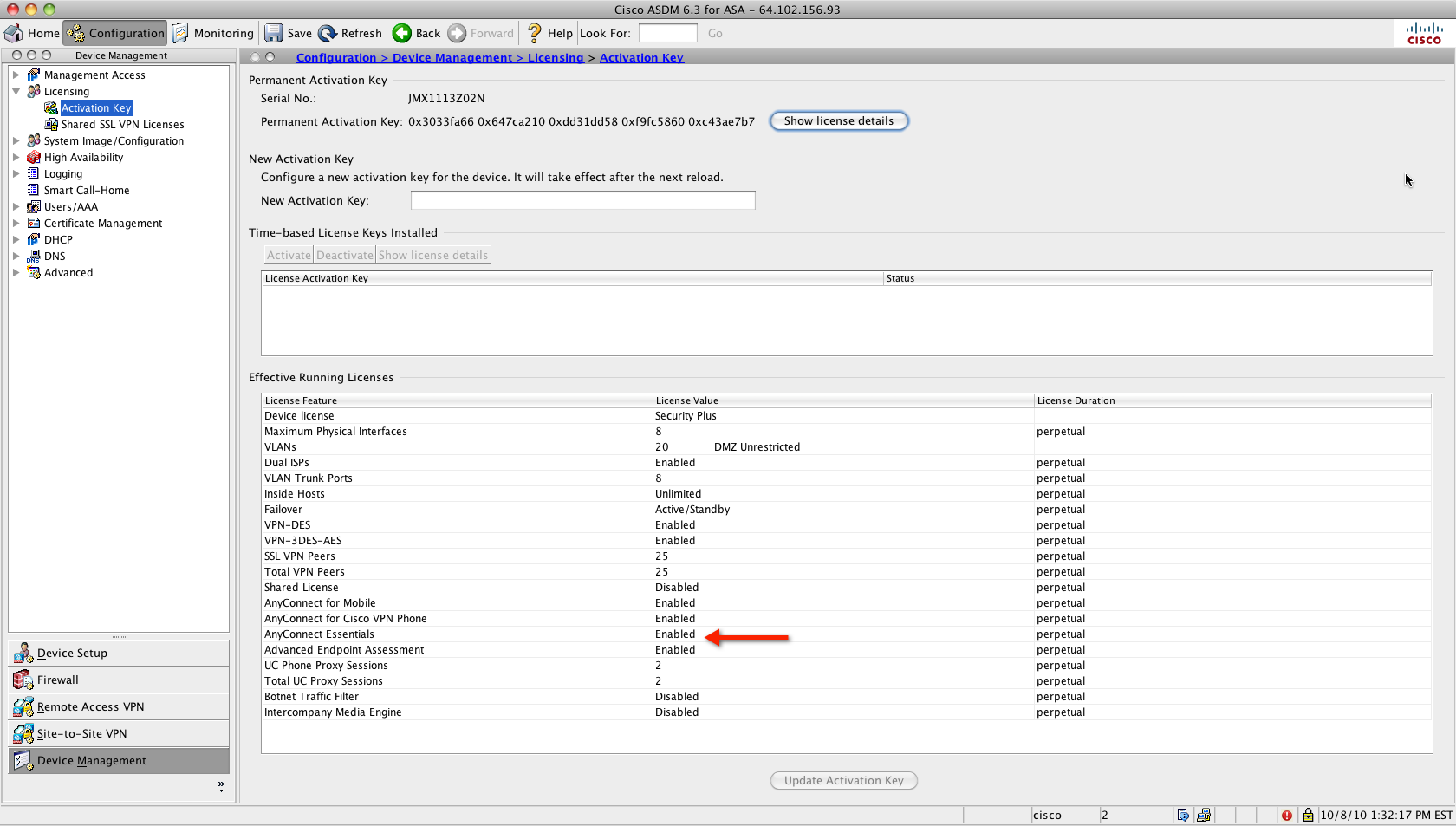
Task: Select the AnyConnect Essentials row
Action: pyautogui.click(x=847, y=634)
